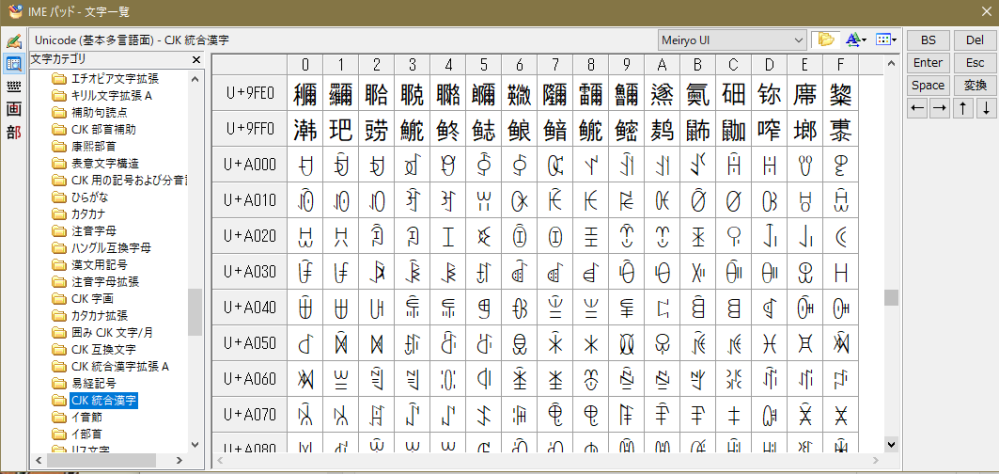Click folder icon beside カタカナ
Image resolution: width=999 pixels, height=474 pixels.
pos(59,213)
